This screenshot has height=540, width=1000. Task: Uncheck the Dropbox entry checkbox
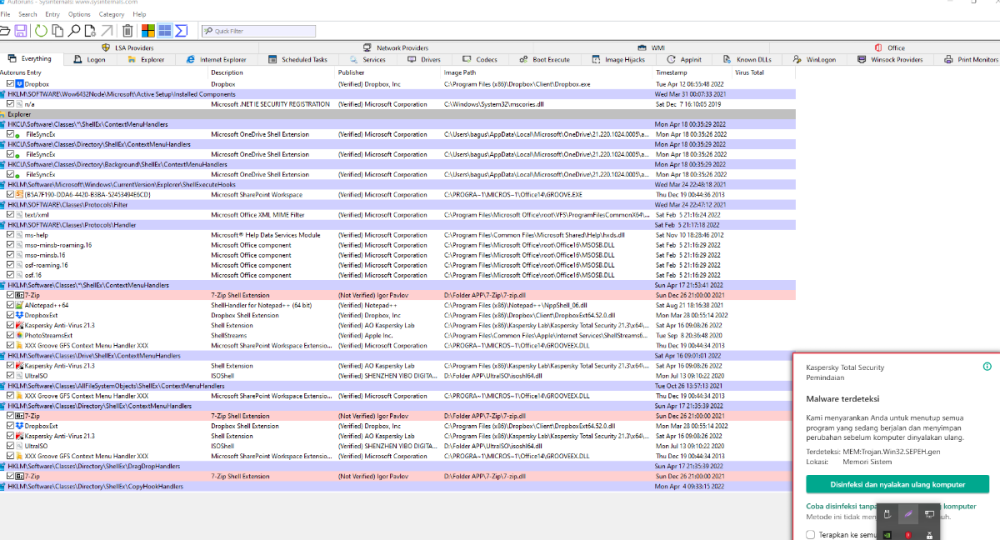click(x=10, y=84)
